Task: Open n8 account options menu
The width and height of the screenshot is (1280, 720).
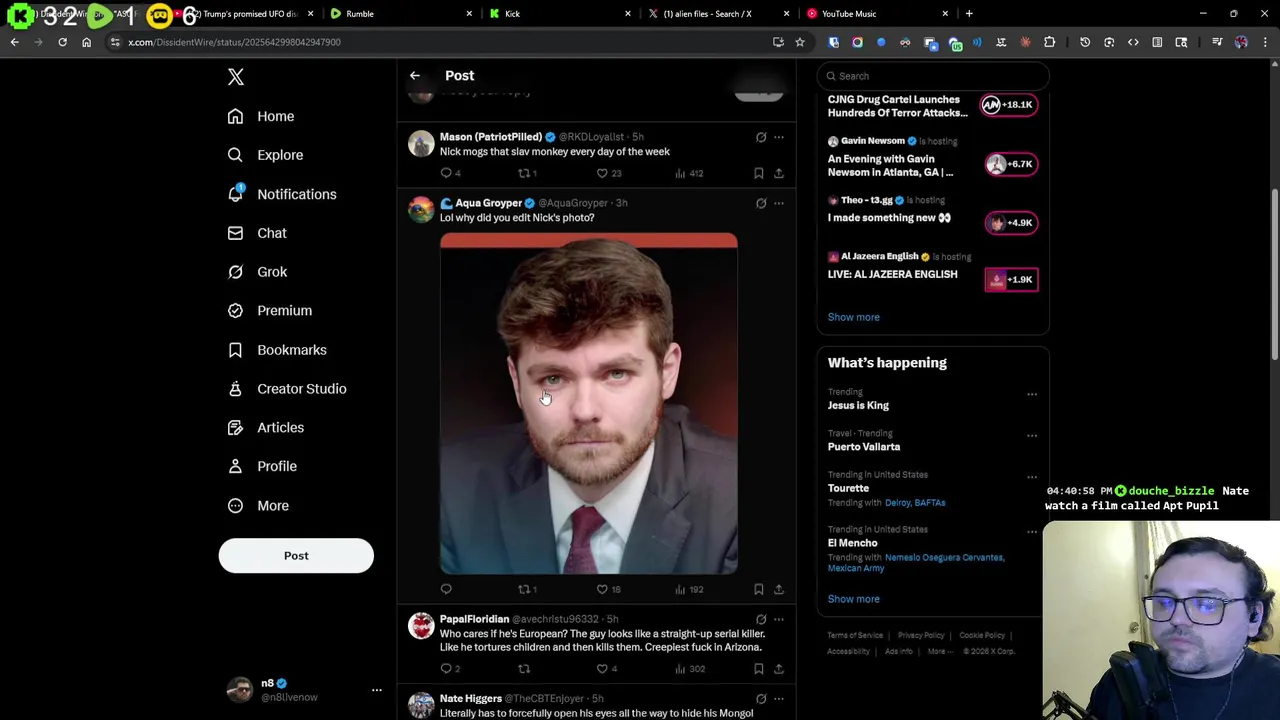Action: [377, 690]
